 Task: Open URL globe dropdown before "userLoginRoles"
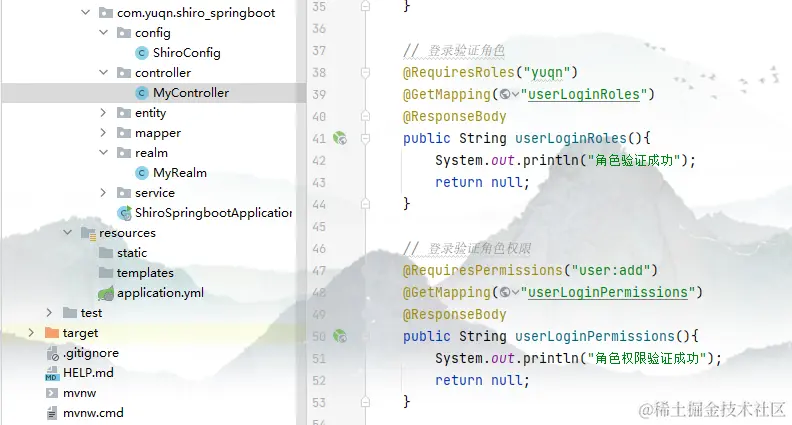[509, 95]
